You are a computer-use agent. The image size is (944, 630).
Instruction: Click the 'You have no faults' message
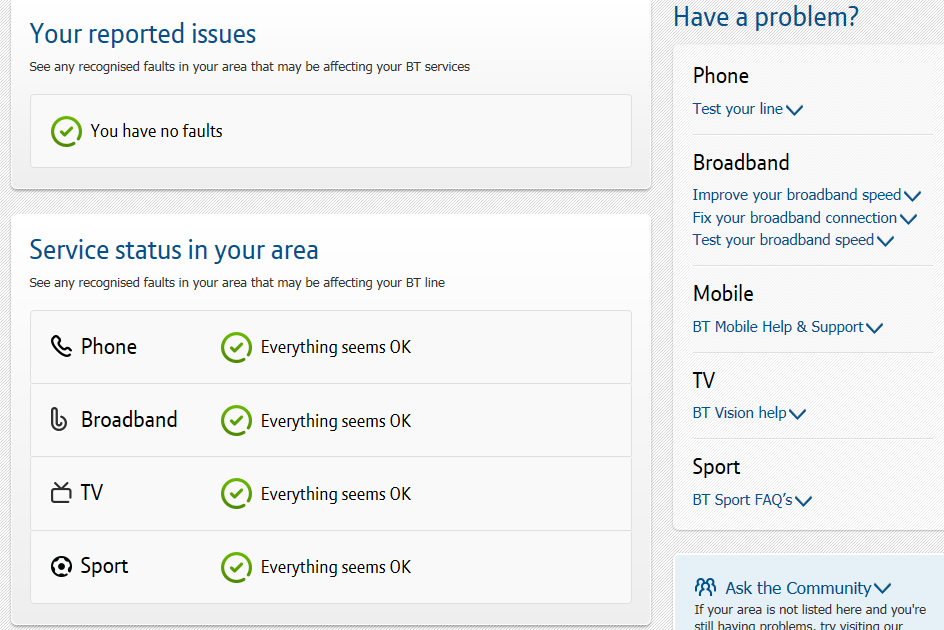[x=157, y=131]
